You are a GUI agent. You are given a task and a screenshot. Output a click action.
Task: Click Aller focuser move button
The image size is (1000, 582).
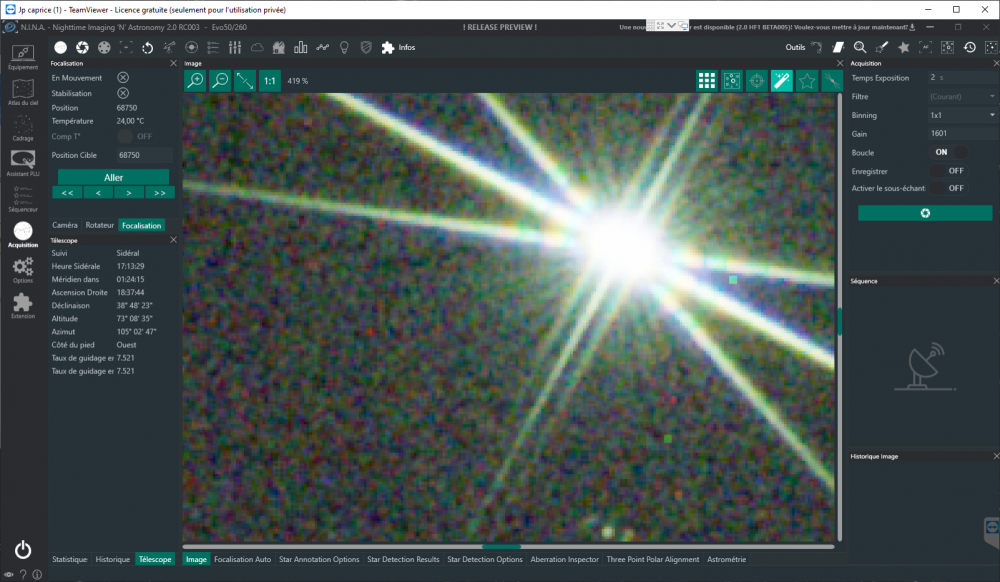pyautogui.click(x=114, y=177)
